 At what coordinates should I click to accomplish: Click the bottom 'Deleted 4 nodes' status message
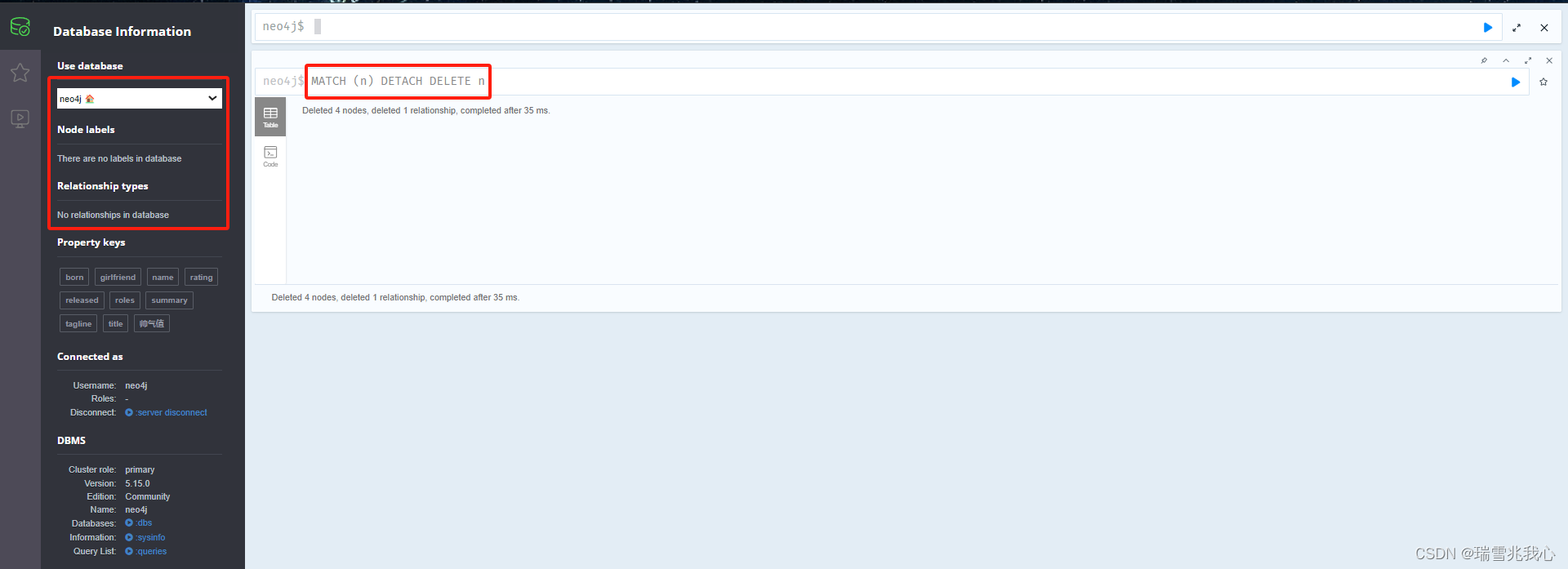click(395, 298)
